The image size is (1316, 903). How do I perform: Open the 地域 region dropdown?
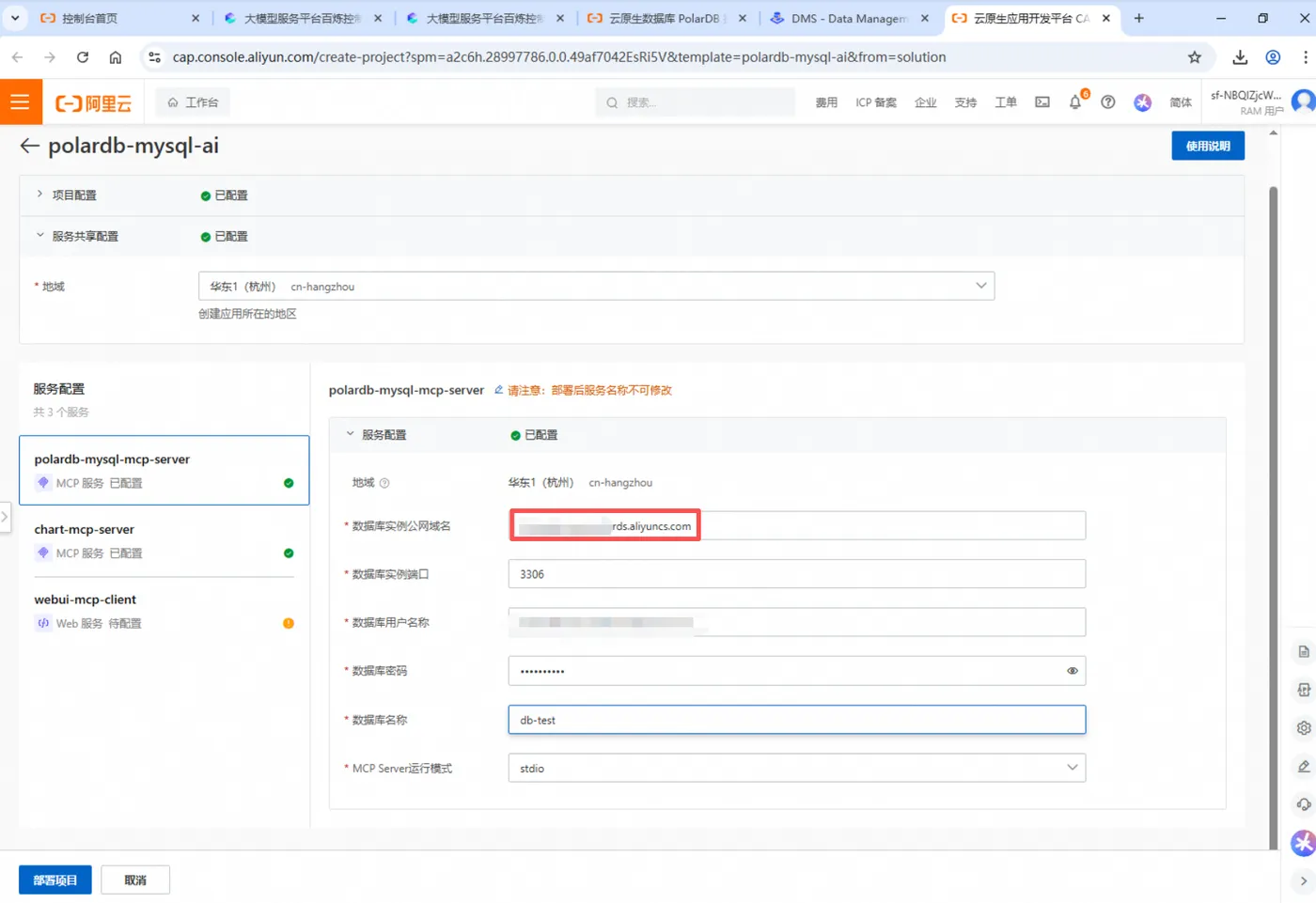point(596,287)
